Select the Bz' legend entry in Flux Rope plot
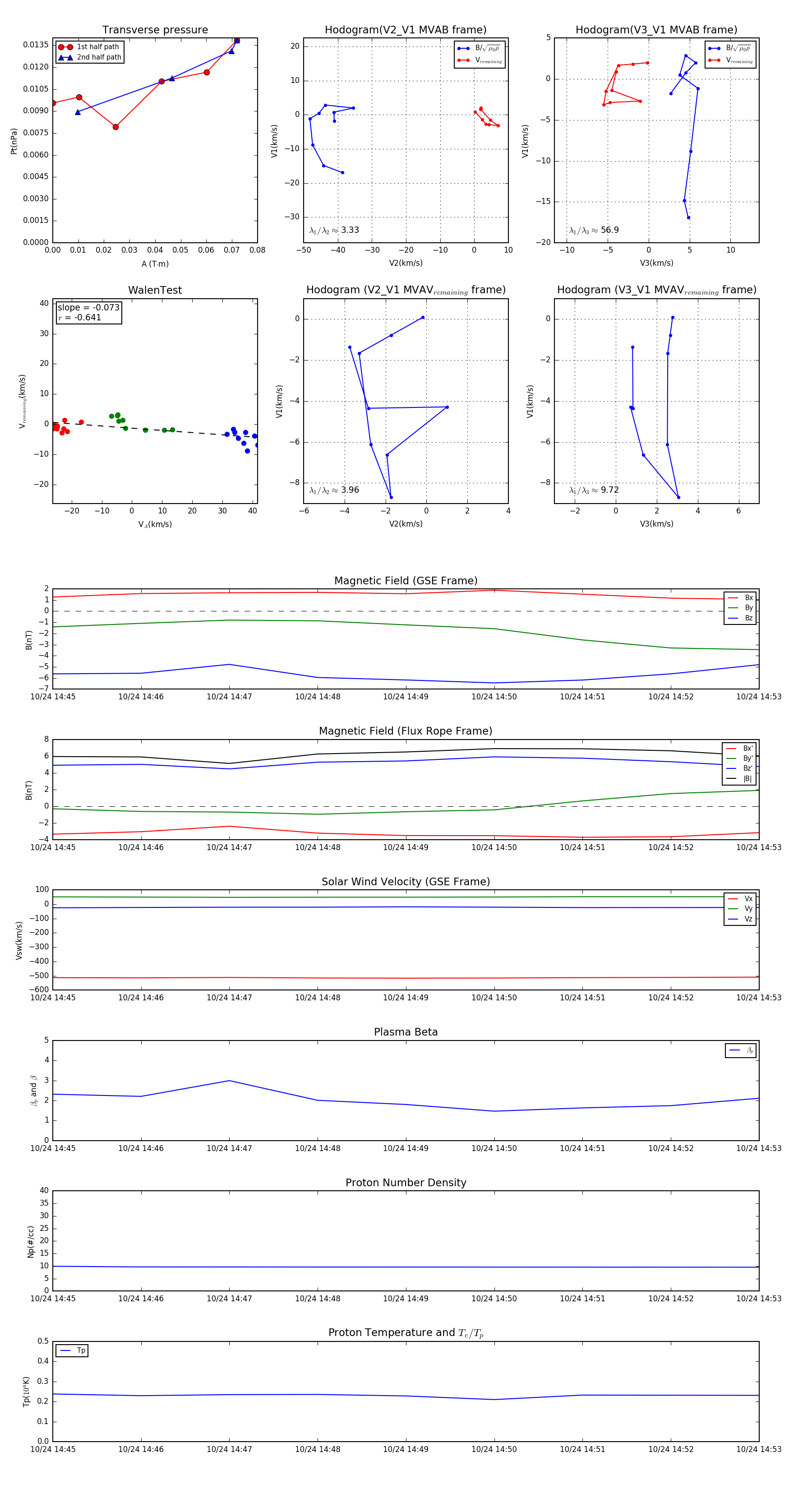This screenshot has width=812, height=1489. 740,768
